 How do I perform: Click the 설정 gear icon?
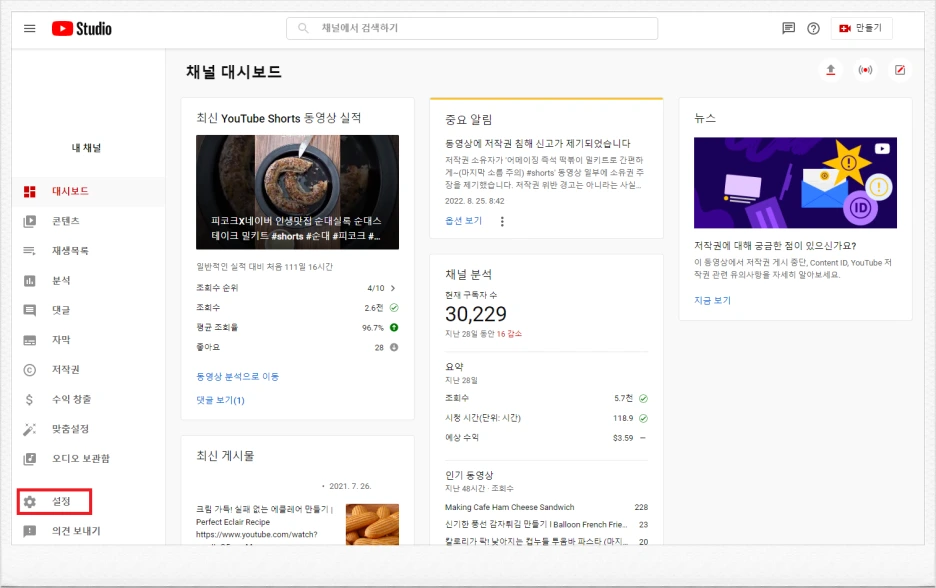point(29,501)
